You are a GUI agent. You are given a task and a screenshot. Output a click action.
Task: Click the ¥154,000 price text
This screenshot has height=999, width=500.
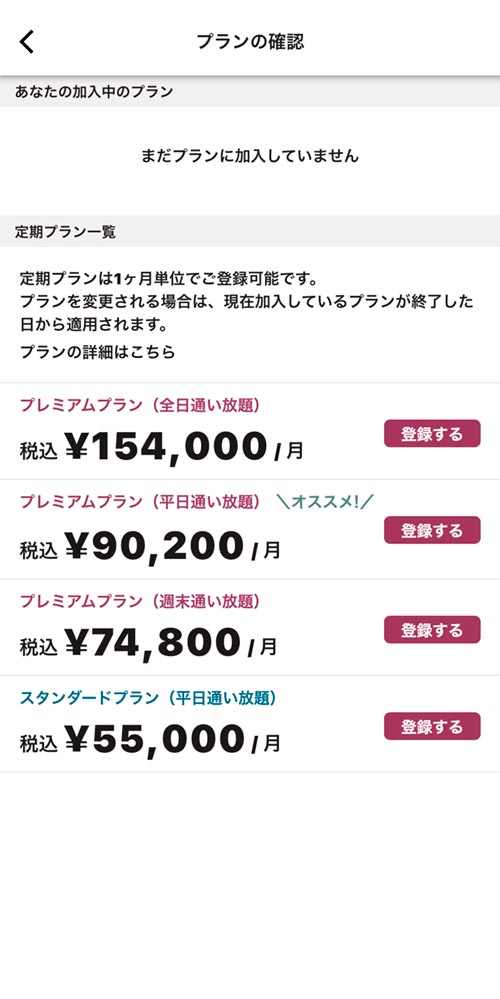point(166,446)
